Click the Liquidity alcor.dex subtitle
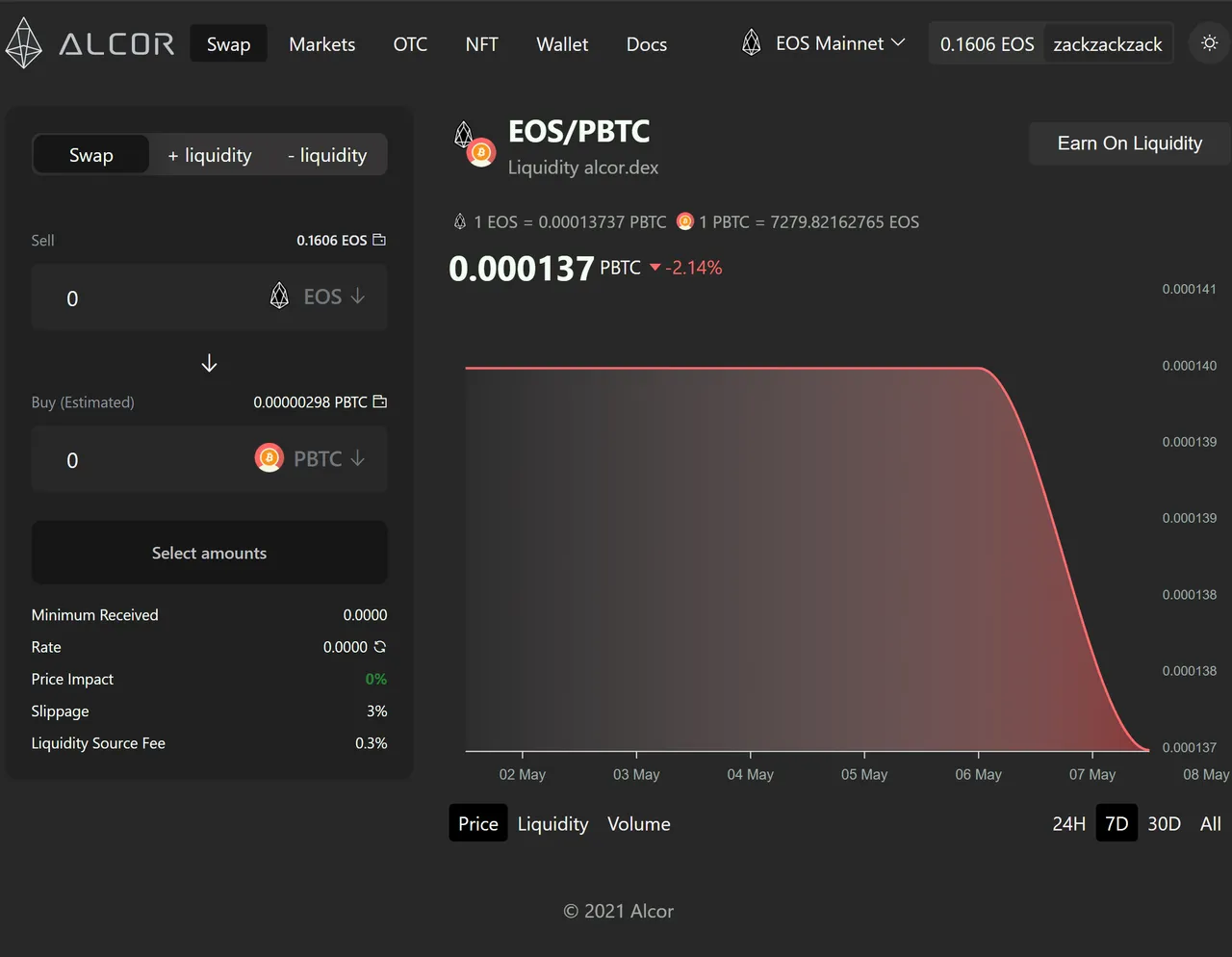 [583, 168]
